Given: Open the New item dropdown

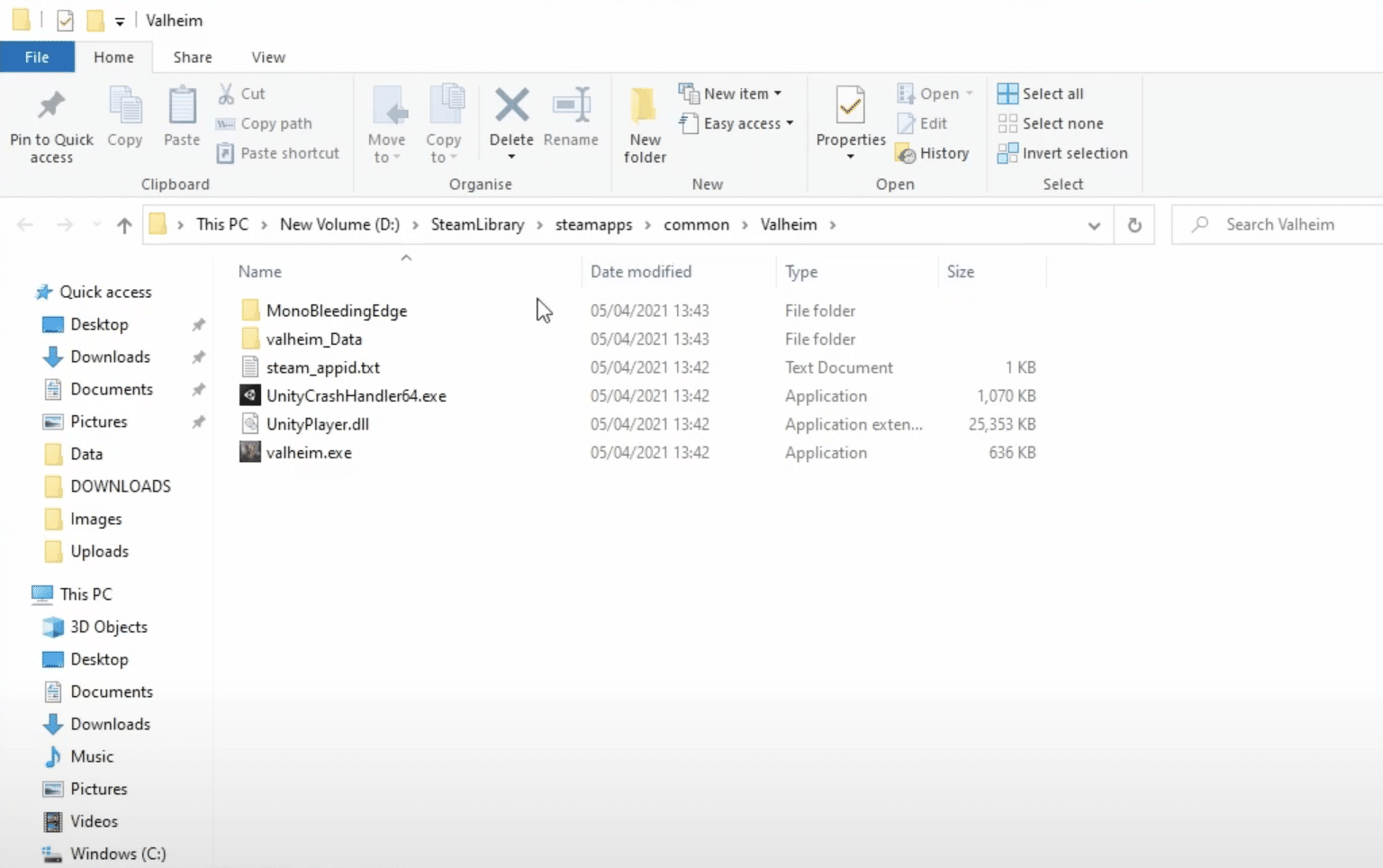Looking at the screenshot, I should point(729,94).
